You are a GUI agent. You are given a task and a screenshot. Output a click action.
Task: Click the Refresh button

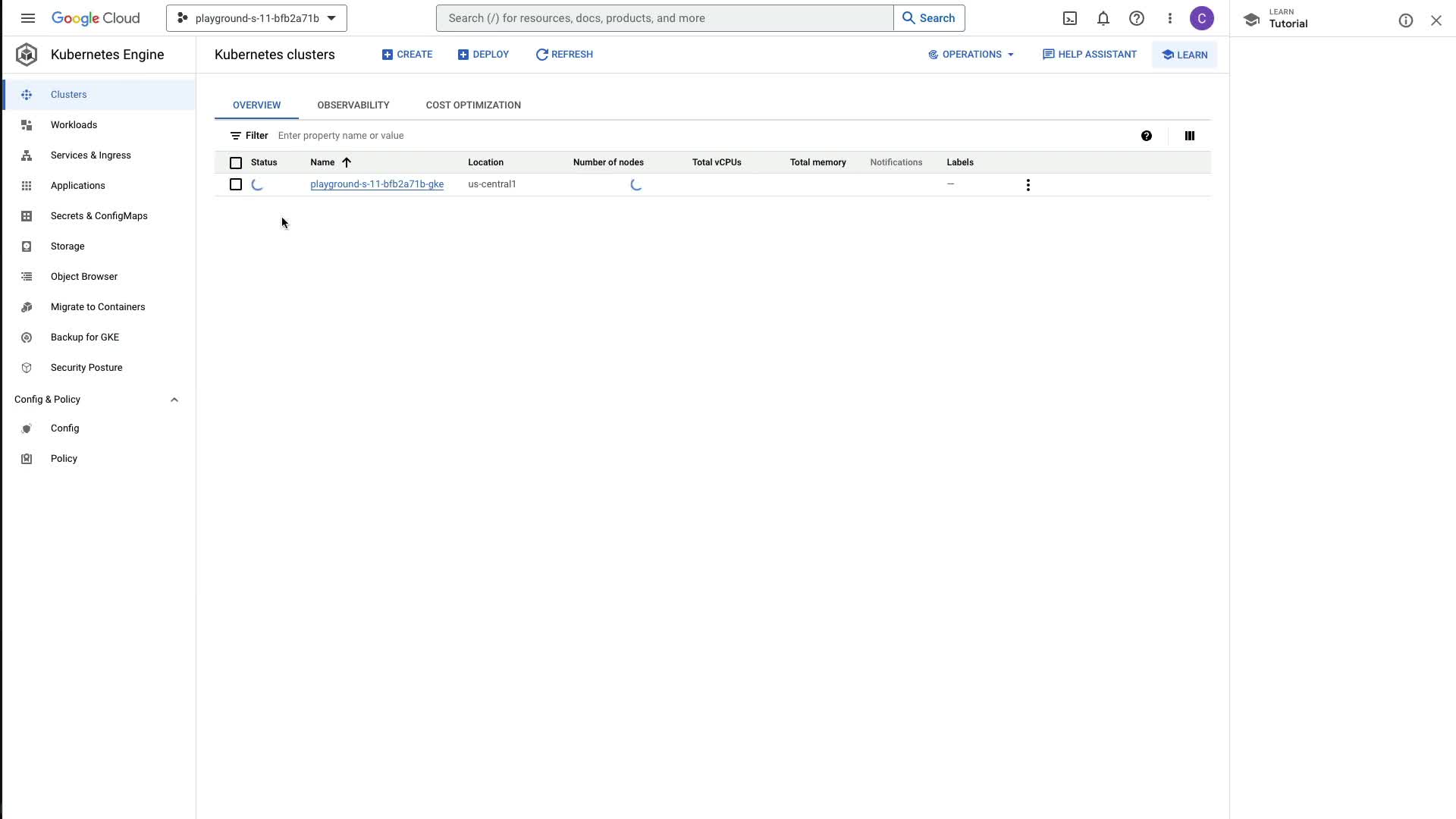[x=564, y=55]
